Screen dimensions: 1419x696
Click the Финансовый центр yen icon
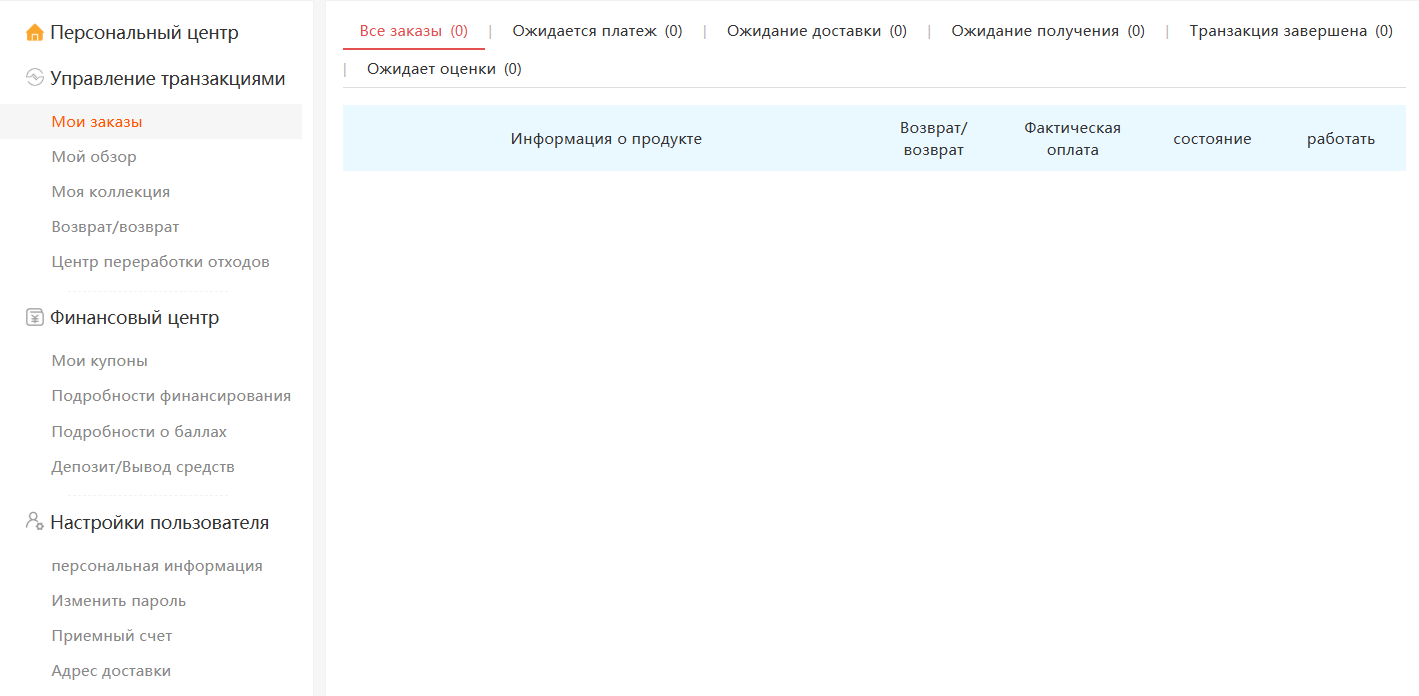point(34,318)
